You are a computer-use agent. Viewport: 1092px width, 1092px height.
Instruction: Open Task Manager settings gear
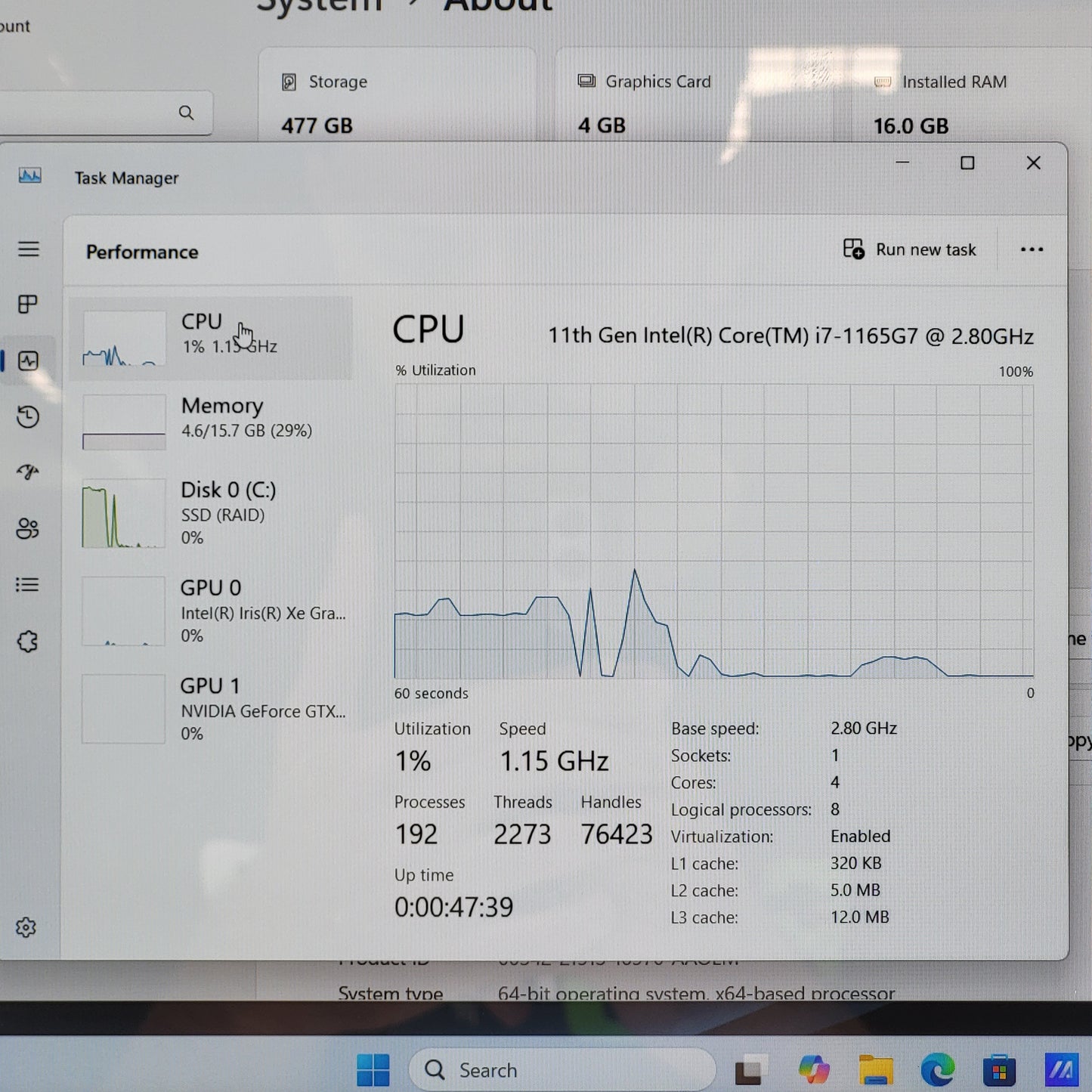click(26, 927)
